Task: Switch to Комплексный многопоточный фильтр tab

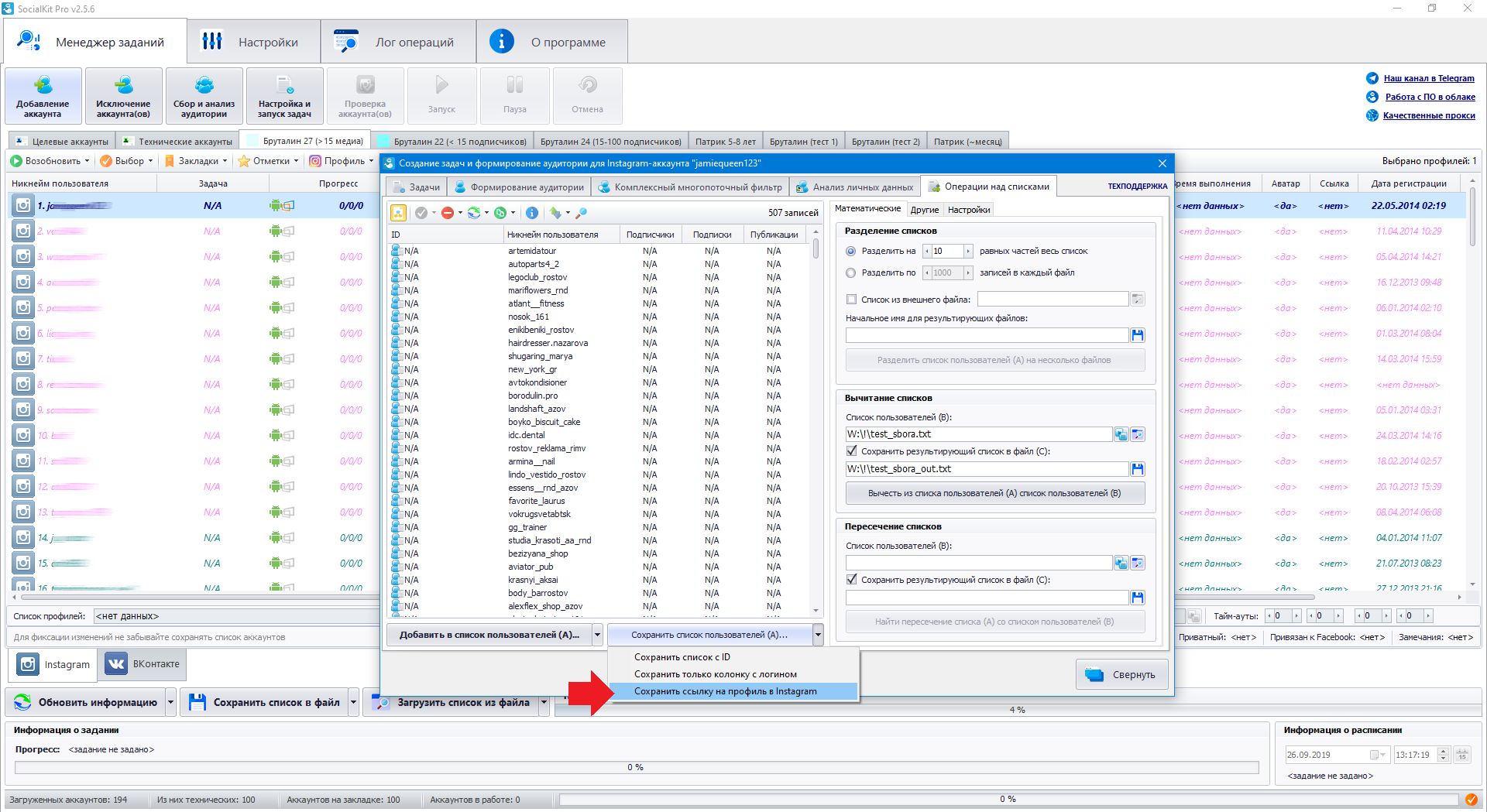Action: coord(690,187)
